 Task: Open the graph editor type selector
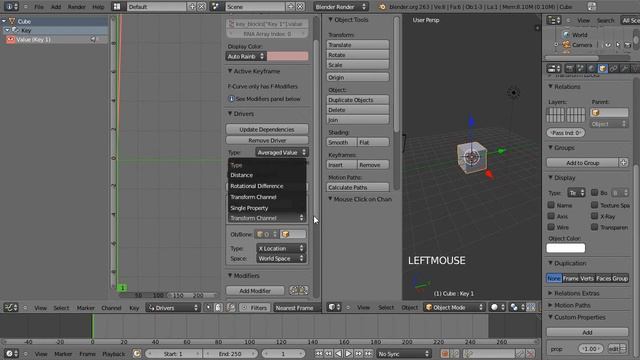tap(11, 308)
